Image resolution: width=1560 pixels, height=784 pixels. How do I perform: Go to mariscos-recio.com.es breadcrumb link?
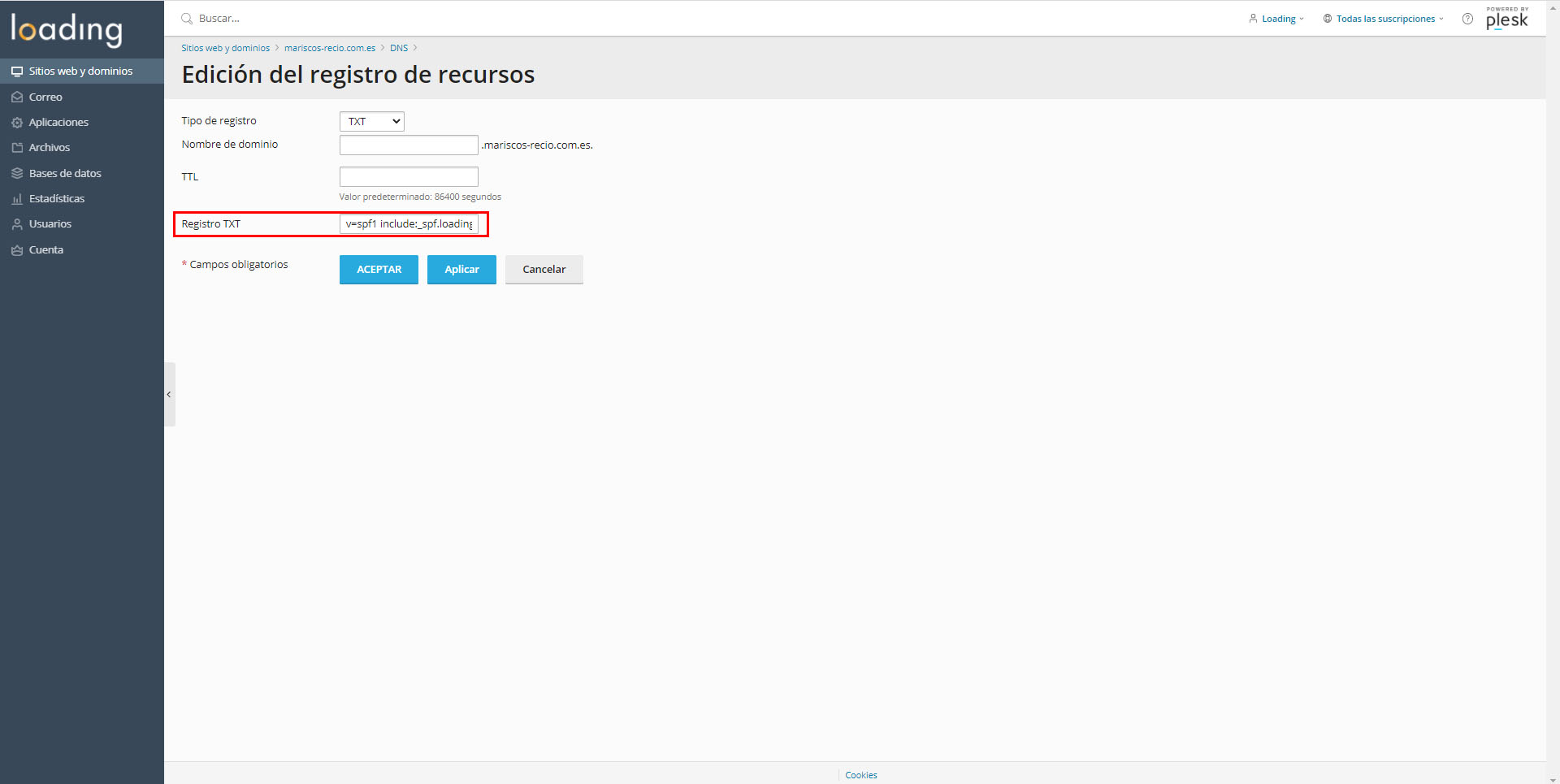click(x=330, y=48)
